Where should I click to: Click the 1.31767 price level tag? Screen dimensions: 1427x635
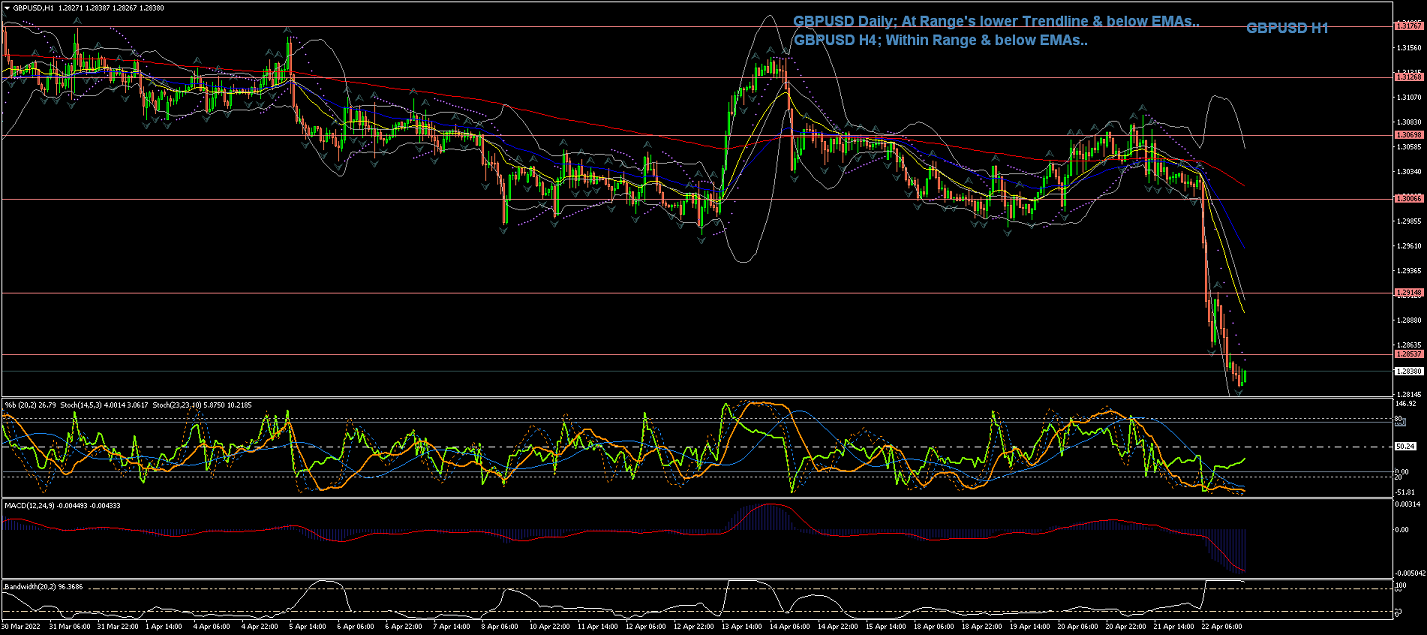1407,26
